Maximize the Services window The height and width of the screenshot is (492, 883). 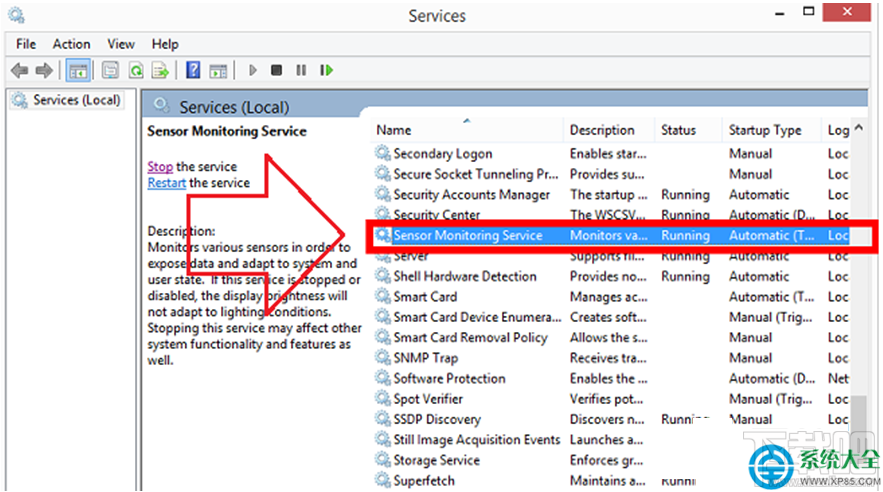pyautogui.click(x=809, y=12)
